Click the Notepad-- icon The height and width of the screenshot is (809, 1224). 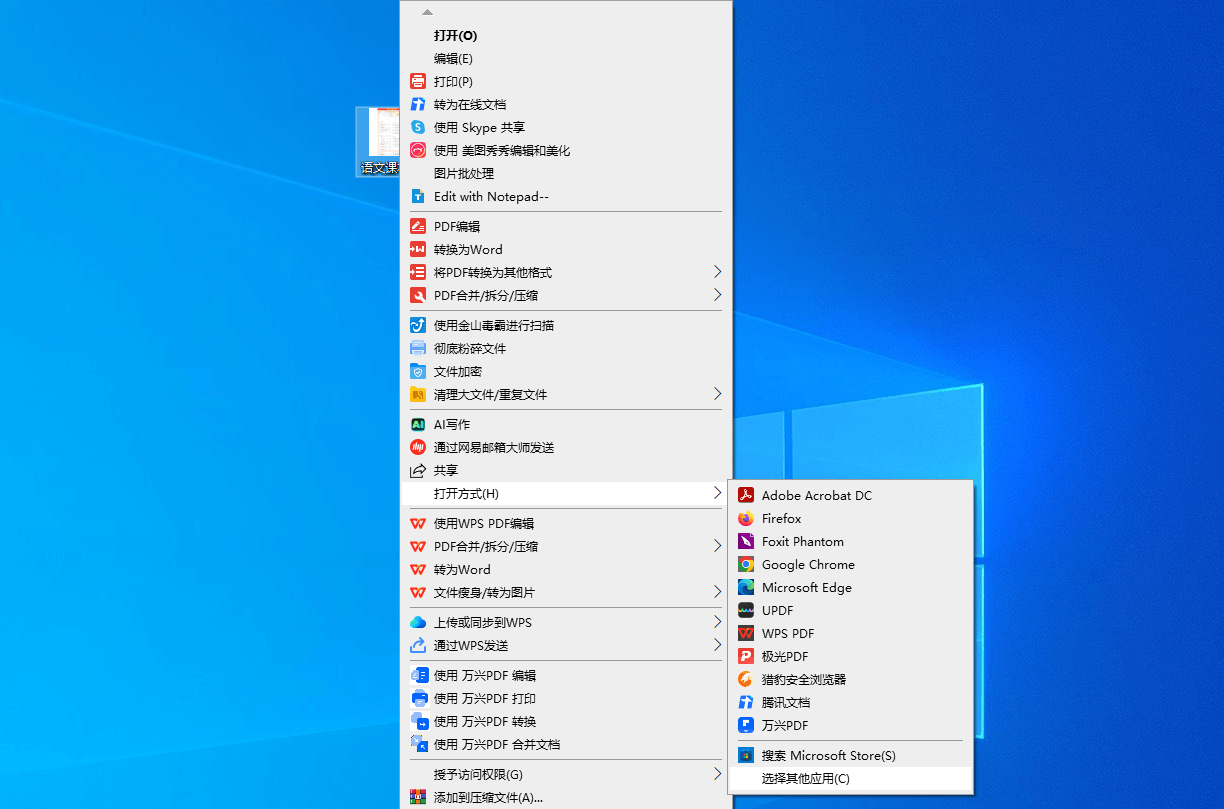click(x=418, y=197)
